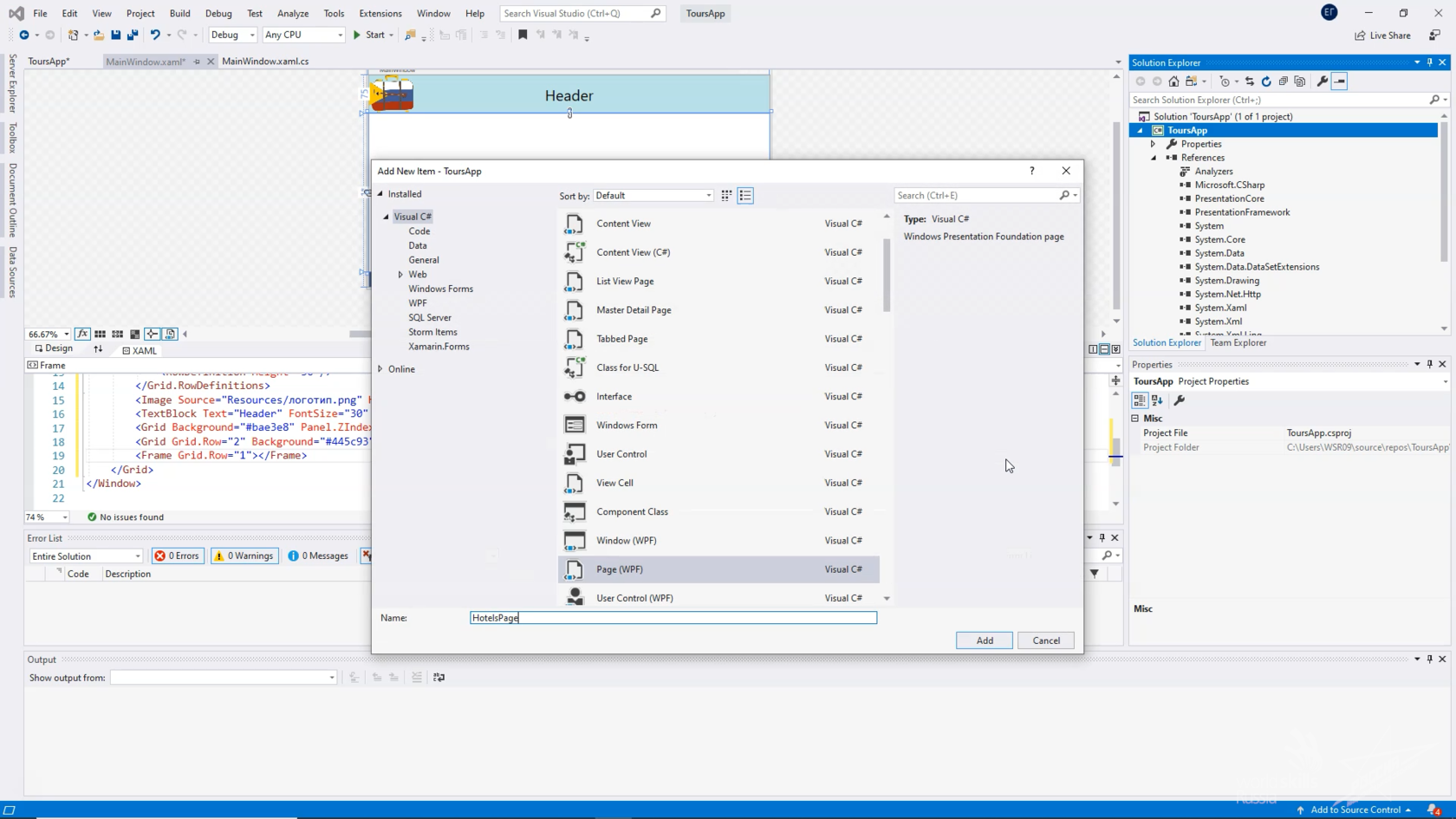Toggle artboard background in designer
The width and height of the screenshot is (1456, 819).
134,334
